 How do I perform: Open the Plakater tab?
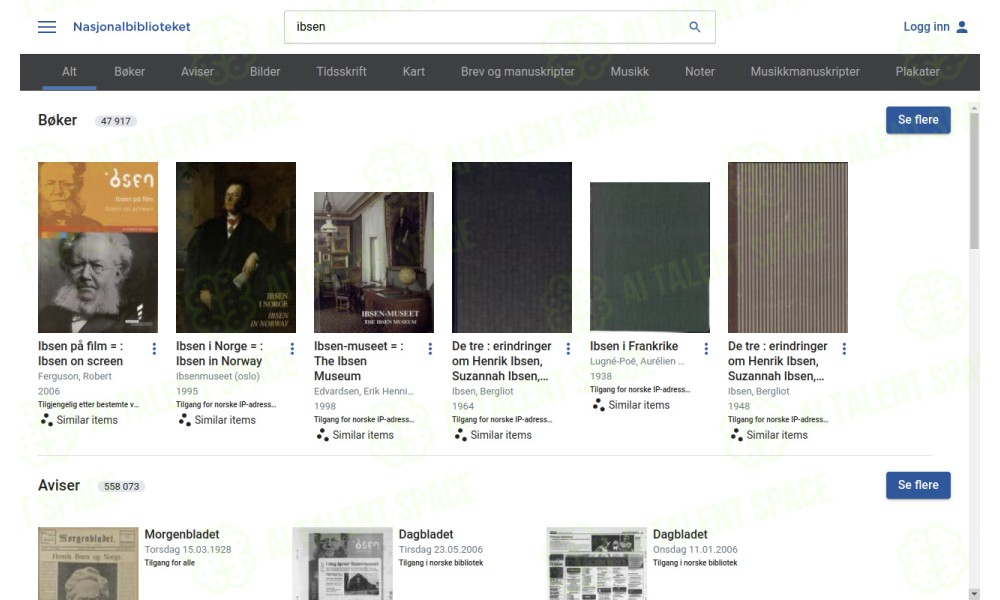pos(917,71)
